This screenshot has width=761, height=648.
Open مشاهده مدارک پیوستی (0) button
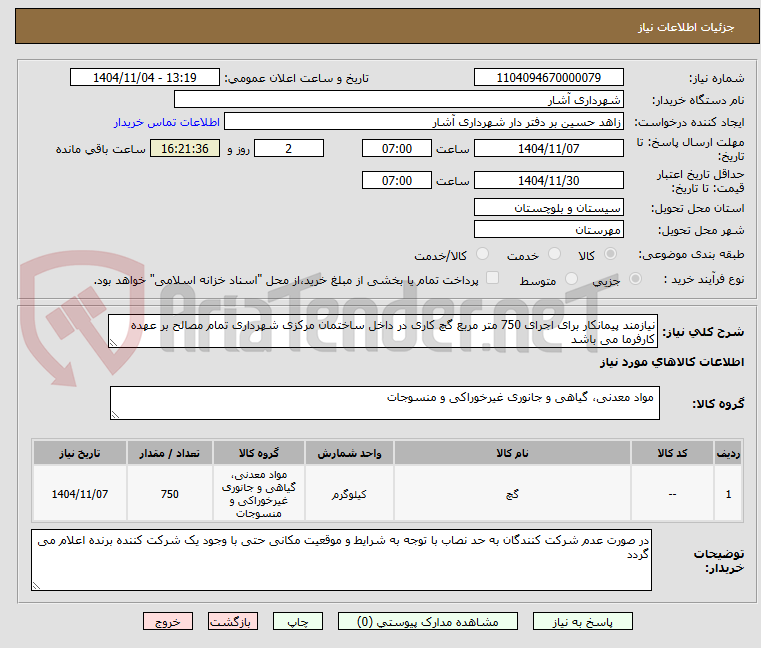(x=428, y=621)
